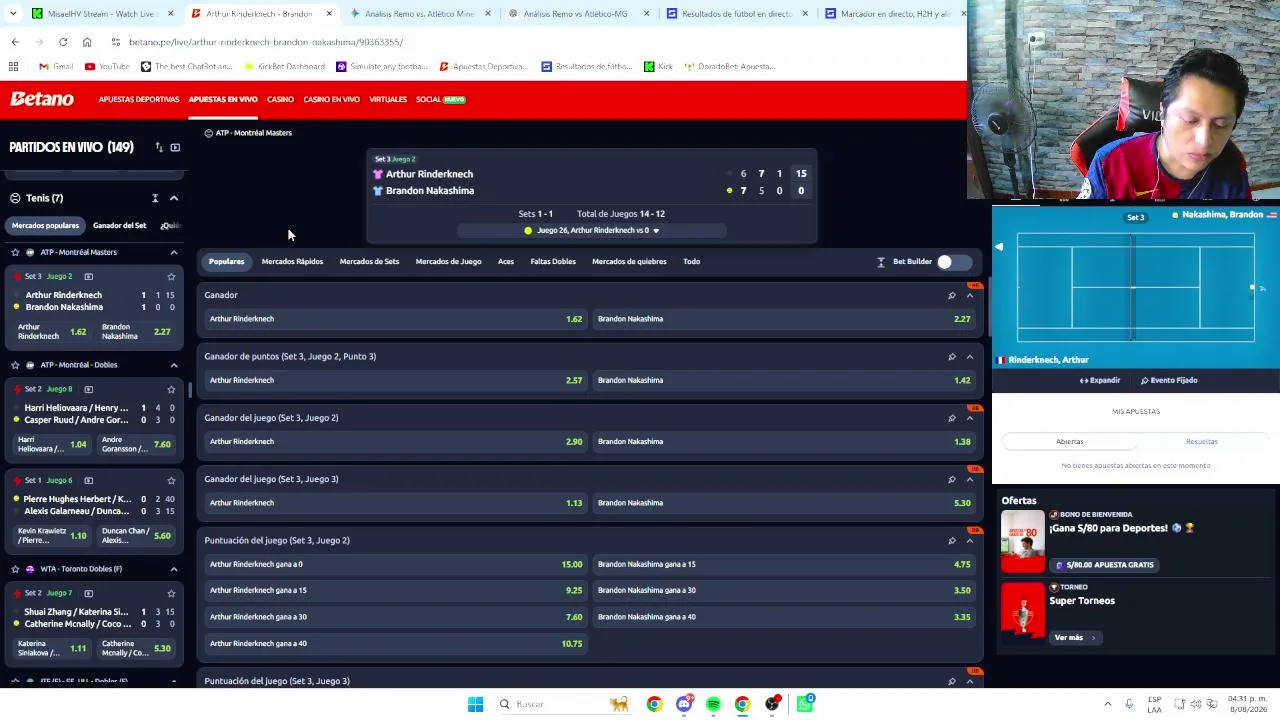This screenshot has height=720, width=1280.
Task: Click the sort icon beside Partidos en Vivo
Action: pos(158,147)
